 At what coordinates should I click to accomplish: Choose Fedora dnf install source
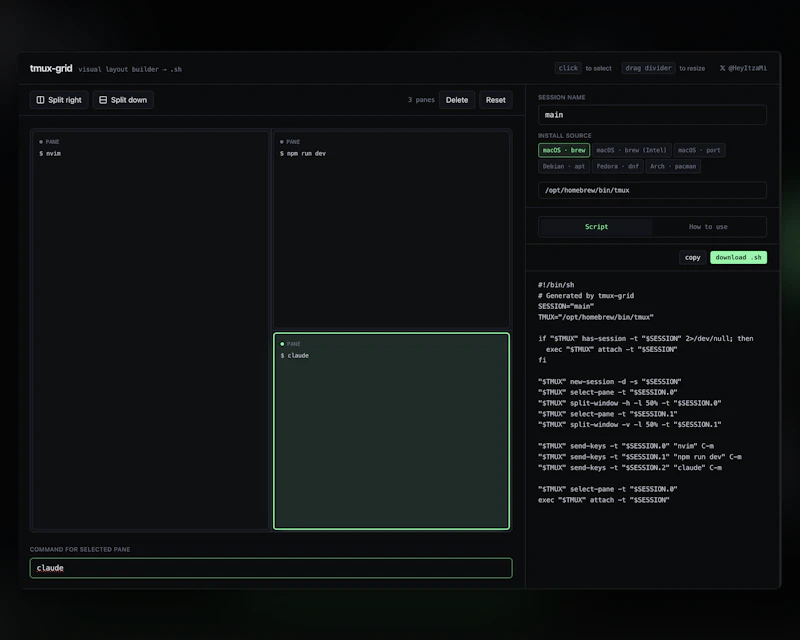click(617, 166)
